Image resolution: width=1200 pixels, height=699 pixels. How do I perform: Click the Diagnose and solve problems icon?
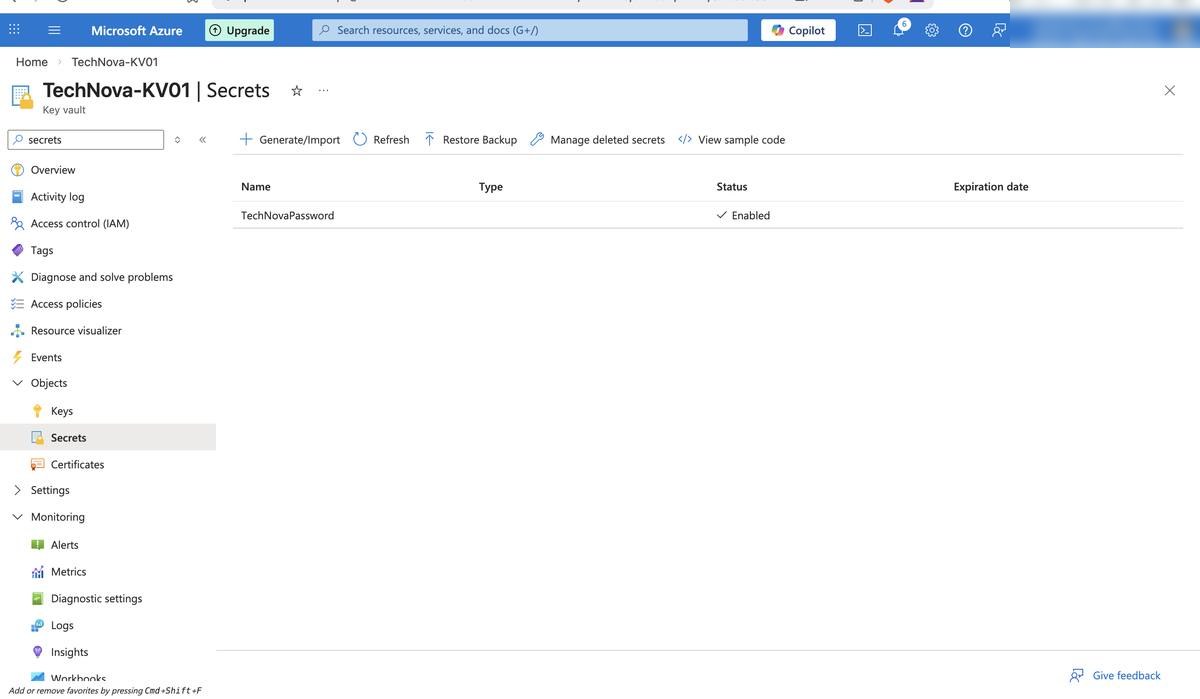click(x=17, y=277)
